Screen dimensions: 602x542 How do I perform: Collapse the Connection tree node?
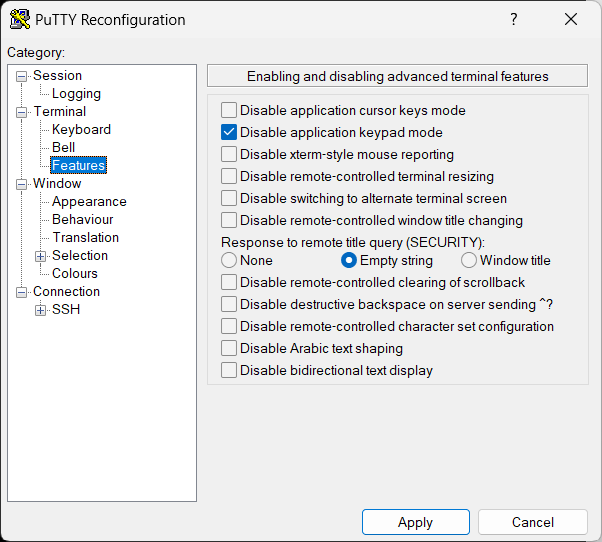point(22,292)
